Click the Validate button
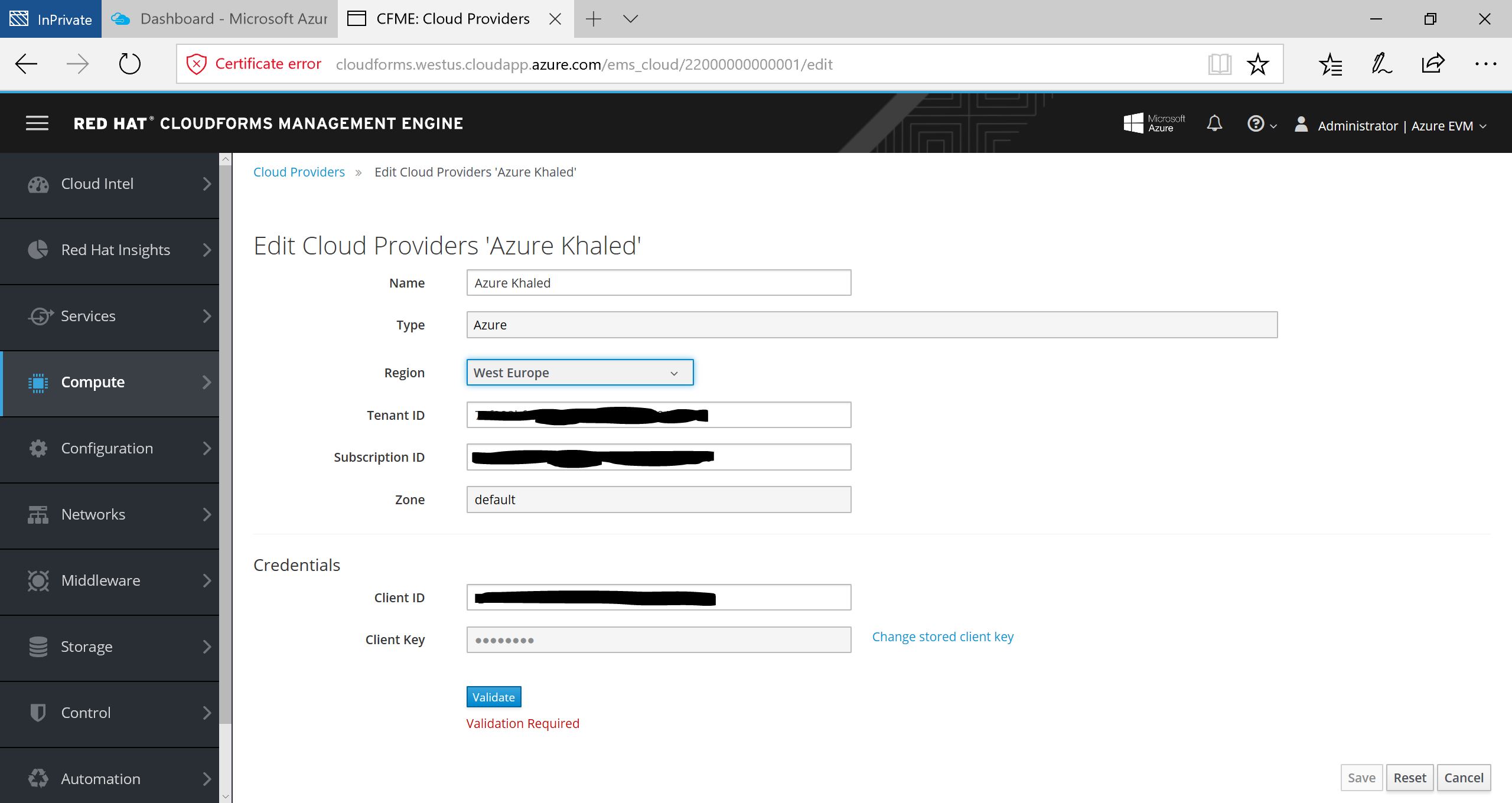Image resolution: width=1512 pixels, height=803 pixels. [x=493, y=697]
